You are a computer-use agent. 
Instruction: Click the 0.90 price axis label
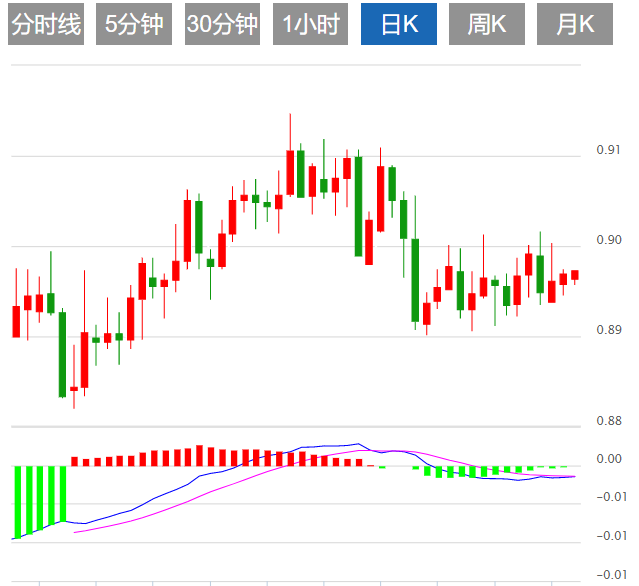609,240
